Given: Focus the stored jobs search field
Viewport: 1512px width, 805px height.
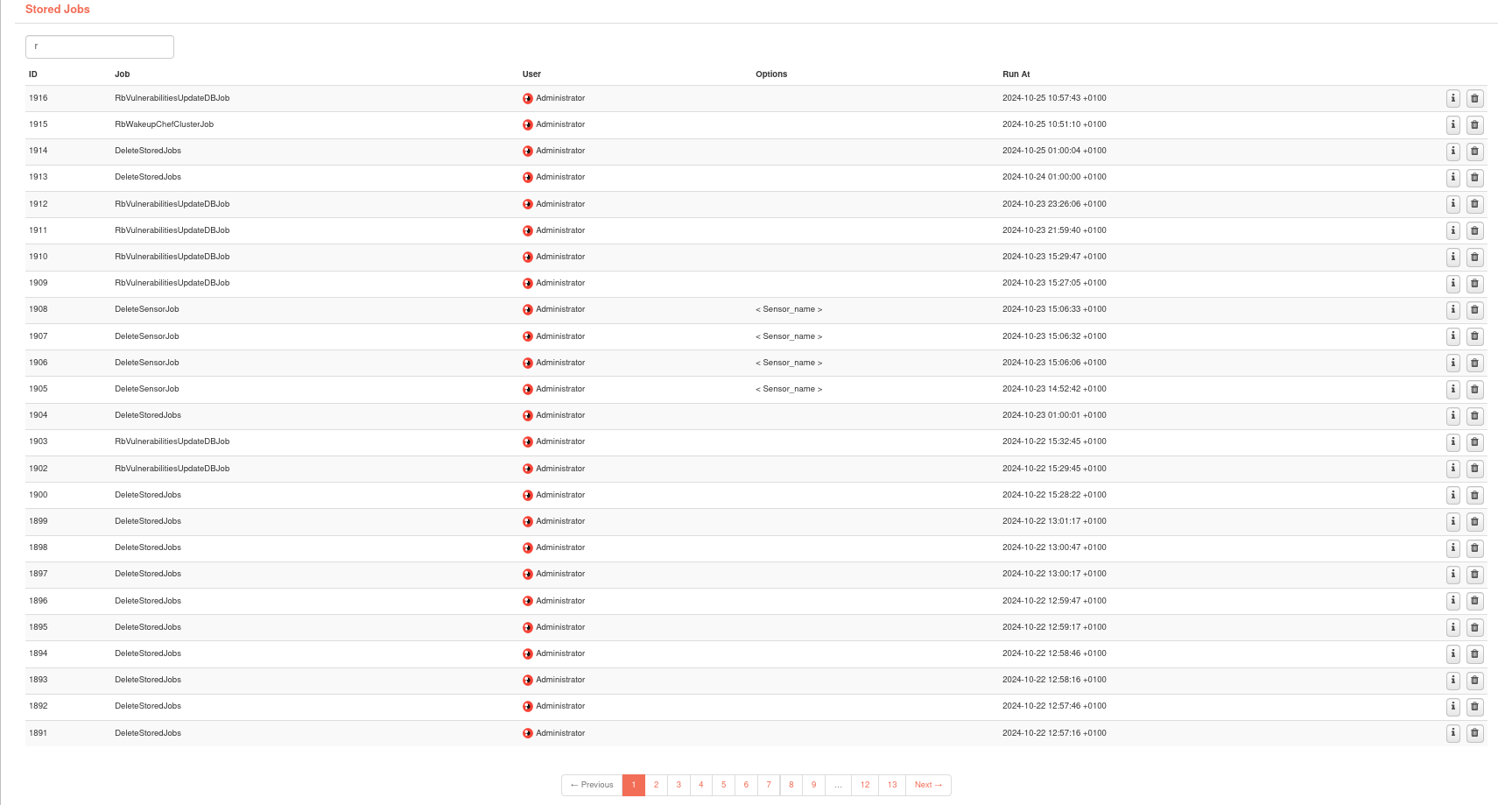Looking at the screenshot, I should coord(100,46).
